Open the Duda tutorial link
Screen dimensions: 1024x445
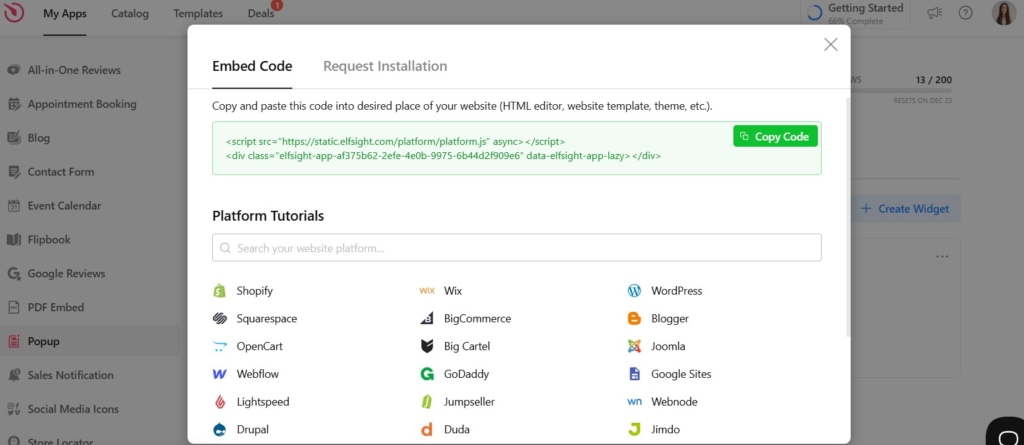tap(456, 429)
